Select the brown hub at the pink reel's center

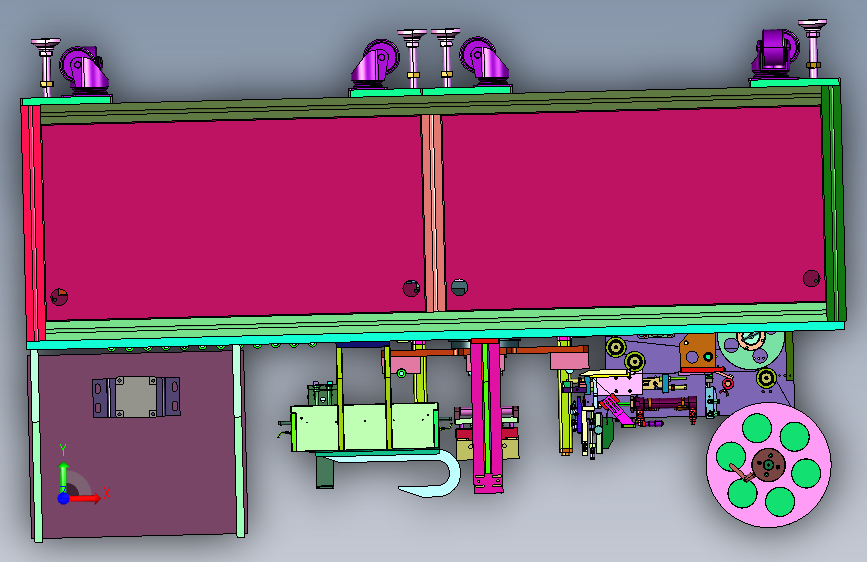769,465
